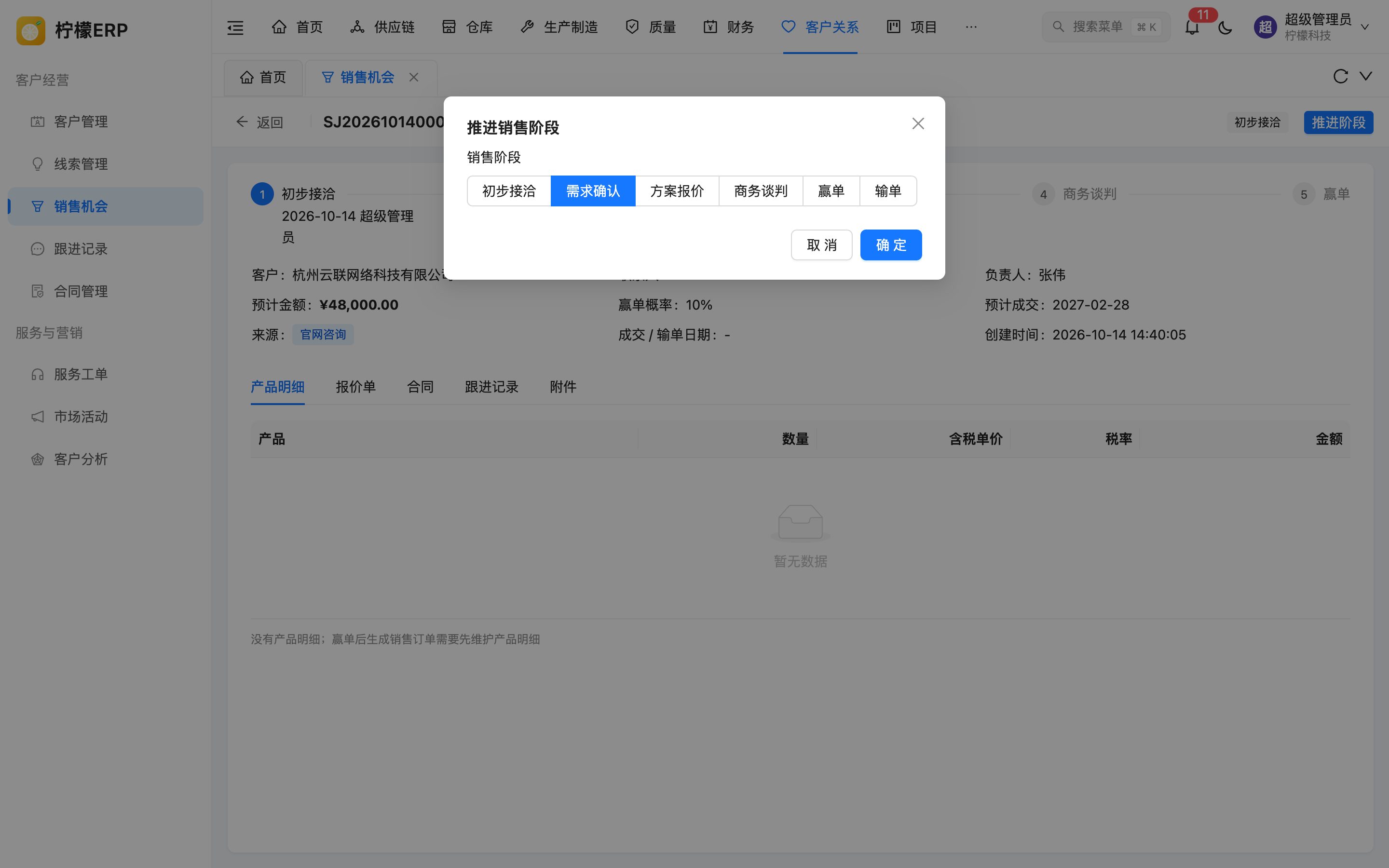Open the notification bell
1389x868 pixels.
[1192, 27]
